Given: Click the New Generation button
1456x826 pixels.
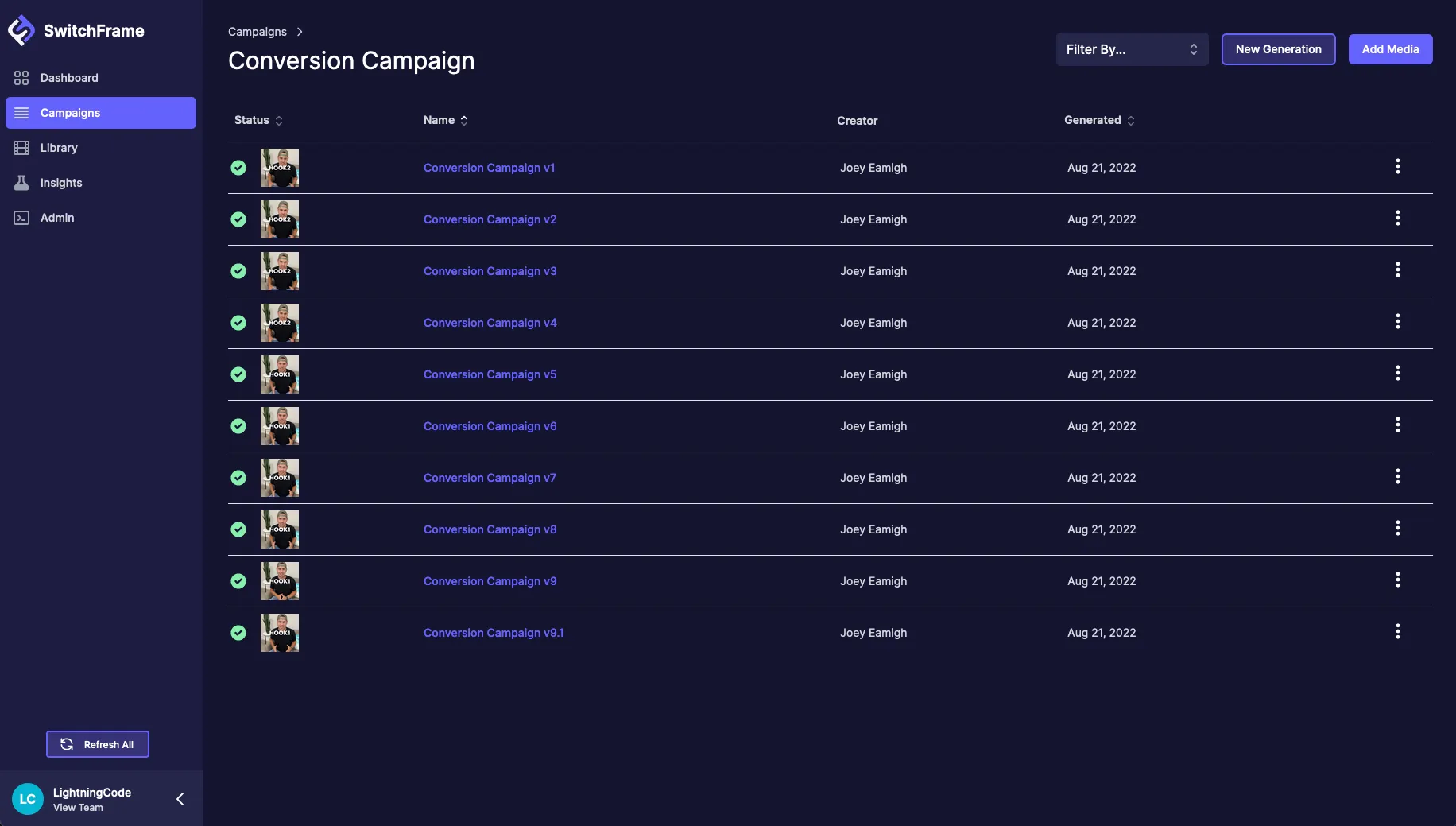Looking at the screenshot, I should [x=1278, y=49].
